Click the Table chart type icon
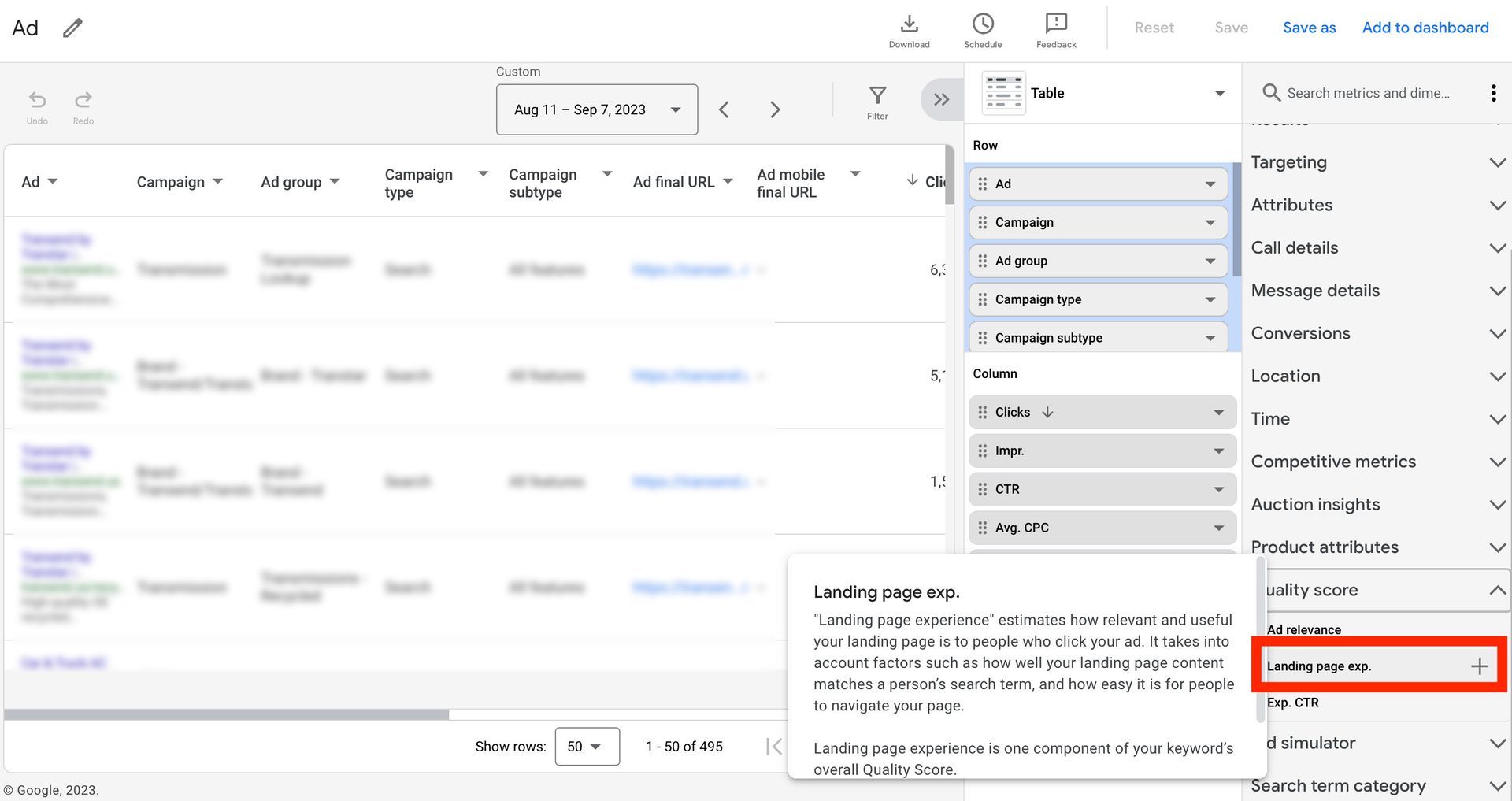1512x801 pixels. [x=1003, y=93]
